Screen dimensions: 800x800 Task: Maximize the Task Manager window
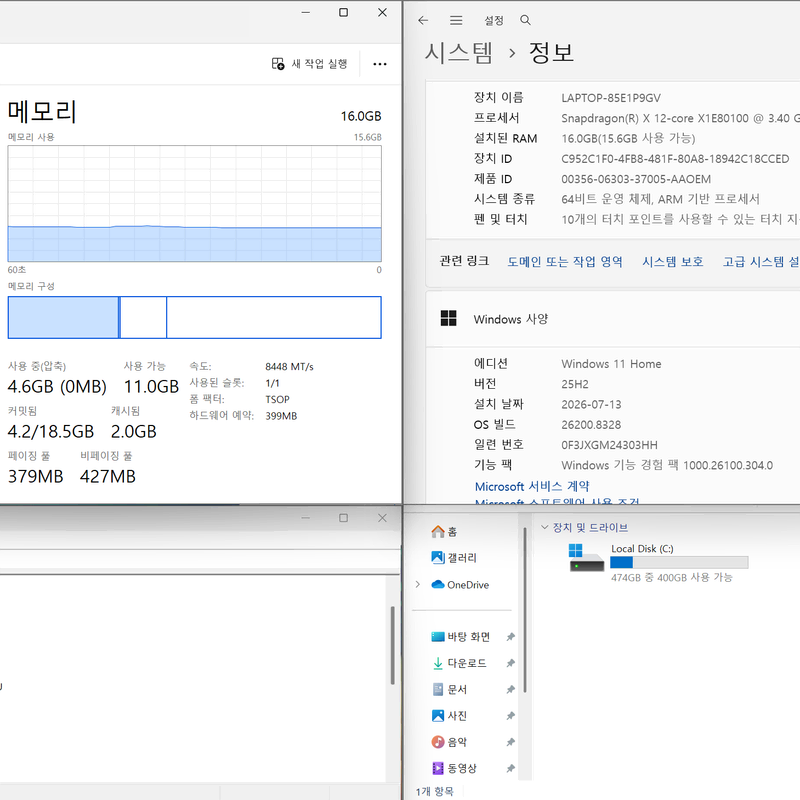(344, 12)
